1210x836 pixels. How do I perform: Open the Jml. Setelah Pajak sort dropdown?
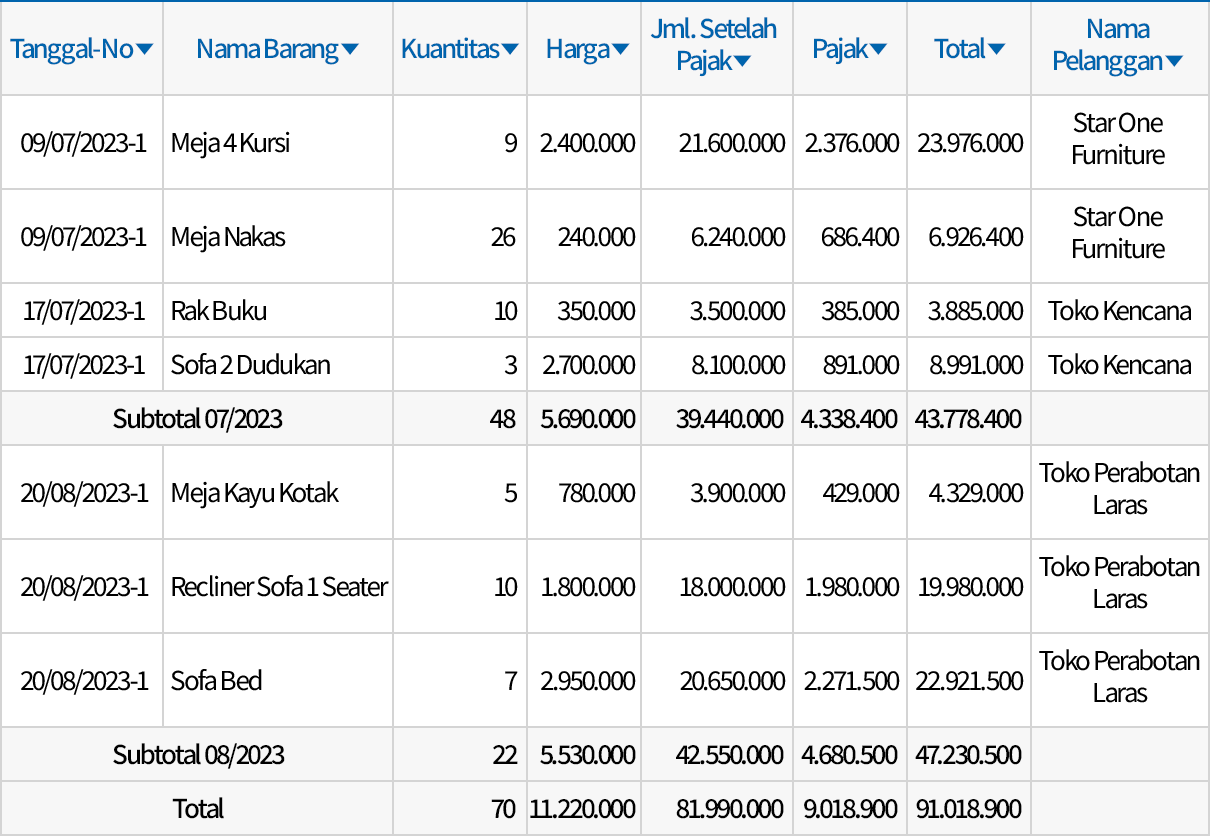click(741, 61)
